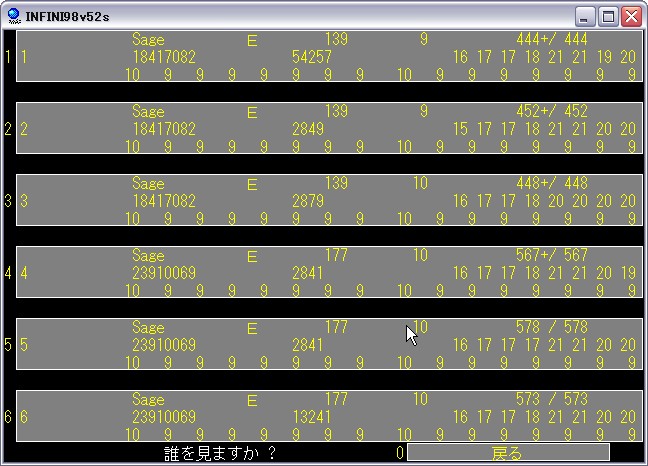Click the 戻る (back) button

click(x=508, y=453)
